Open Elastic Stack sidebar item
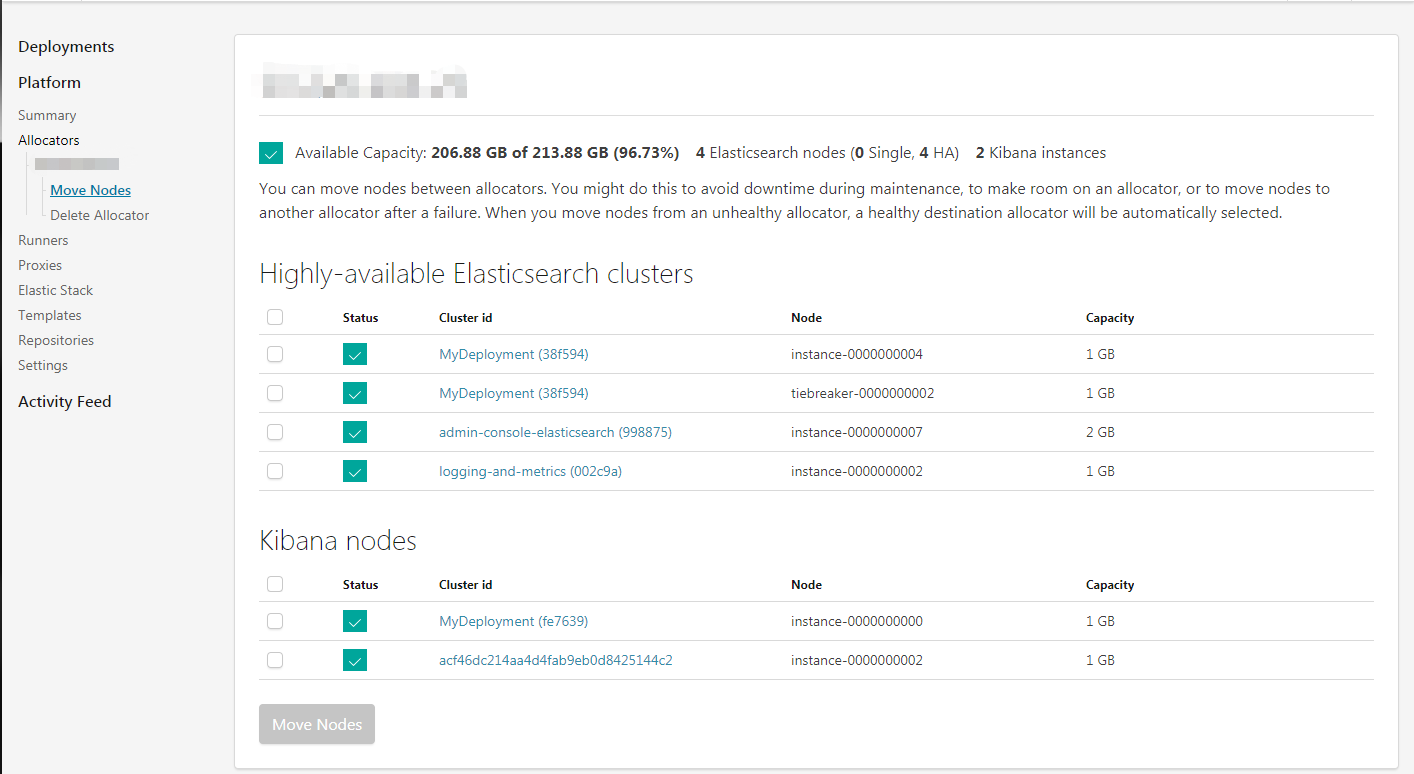 pos(55,290)
